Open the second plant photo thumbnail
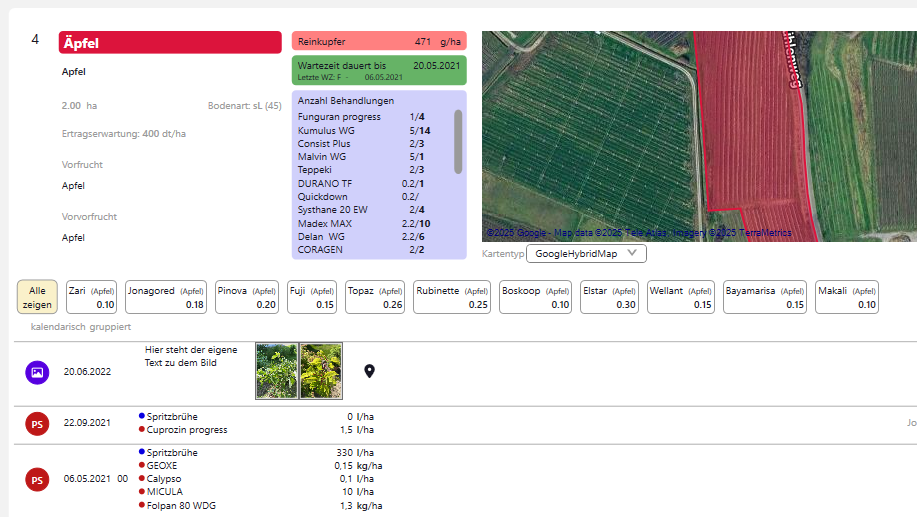This screenshot has width=917, height=517. click(320, 371)
